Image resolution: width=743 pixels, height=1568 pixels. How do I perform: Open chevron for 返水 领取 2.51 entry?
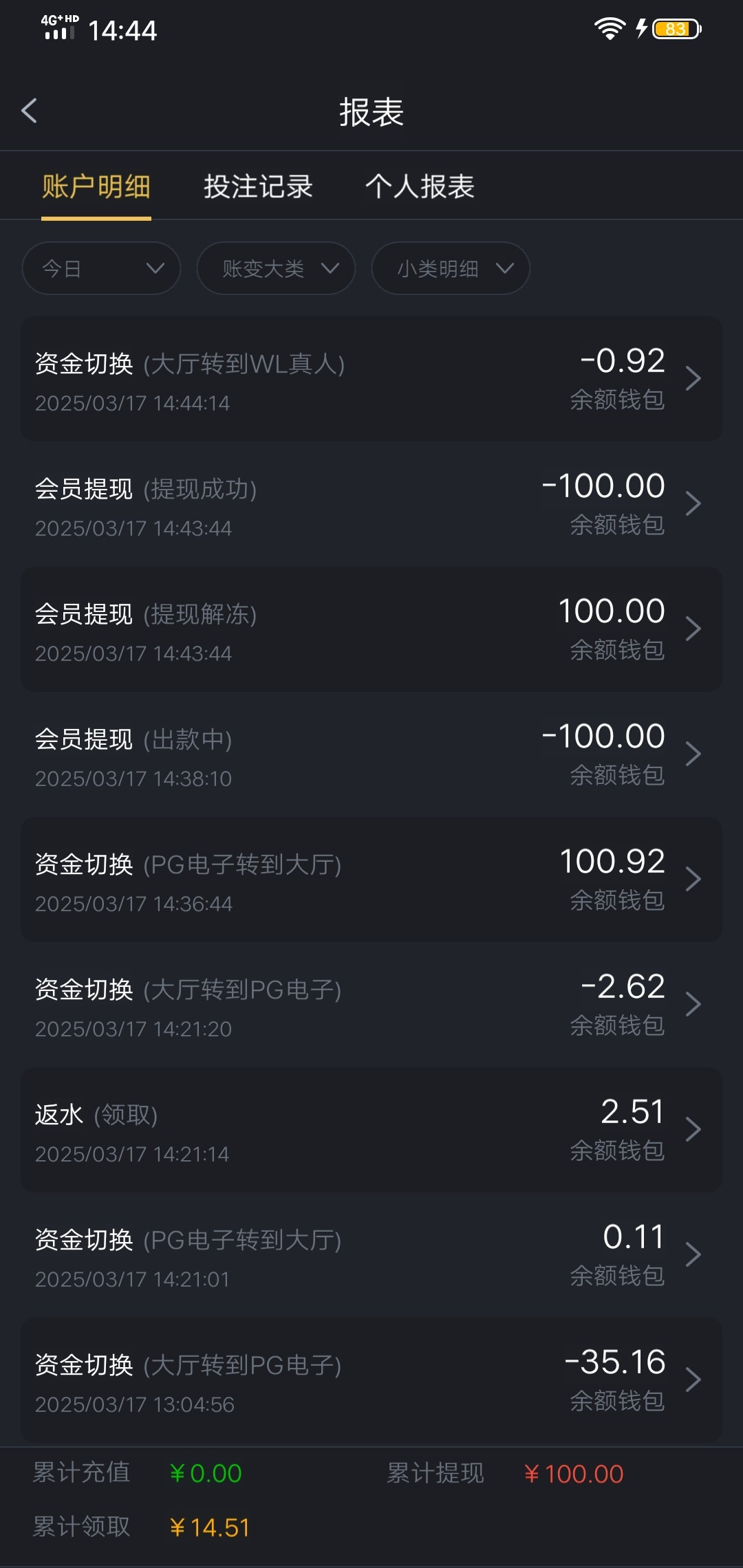tap(693, 1129)
